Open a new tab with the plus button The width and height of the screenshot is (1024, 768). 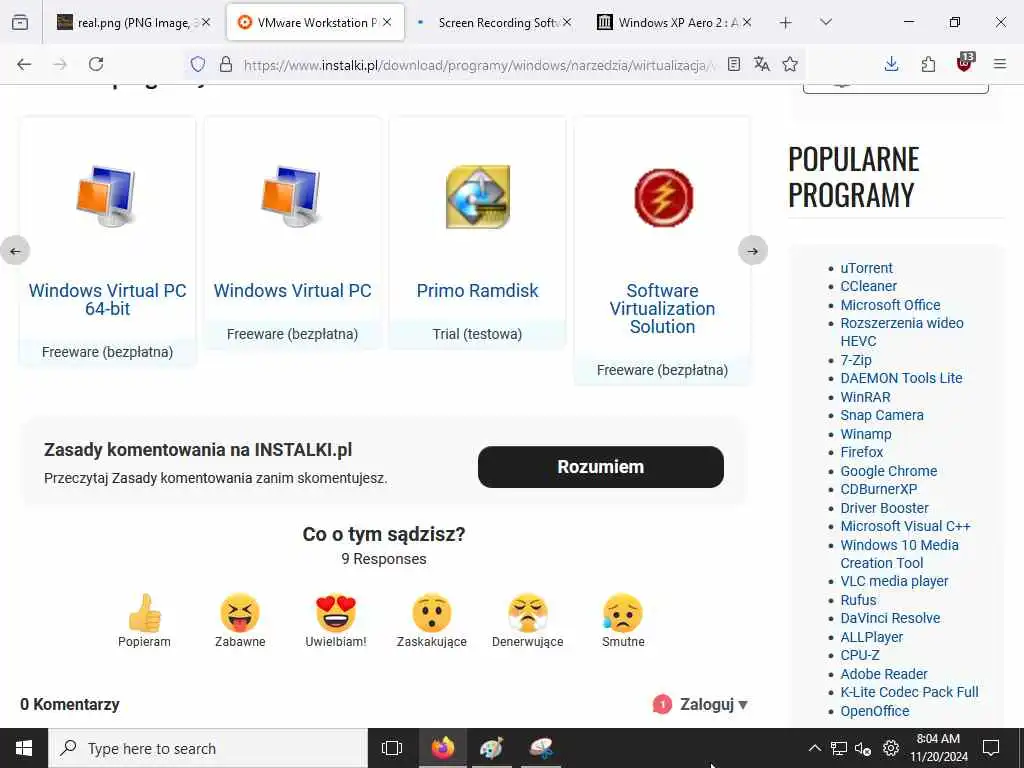point(786,23)
